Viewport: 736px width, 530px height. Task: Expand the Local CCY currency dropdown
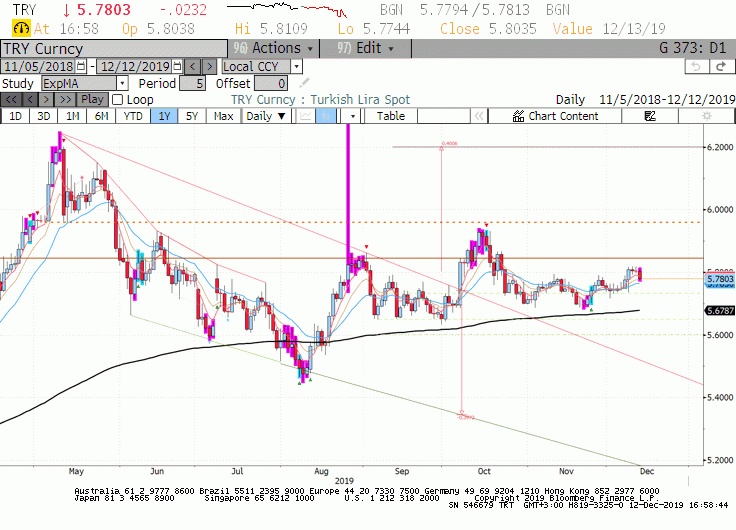click(296, 66)
